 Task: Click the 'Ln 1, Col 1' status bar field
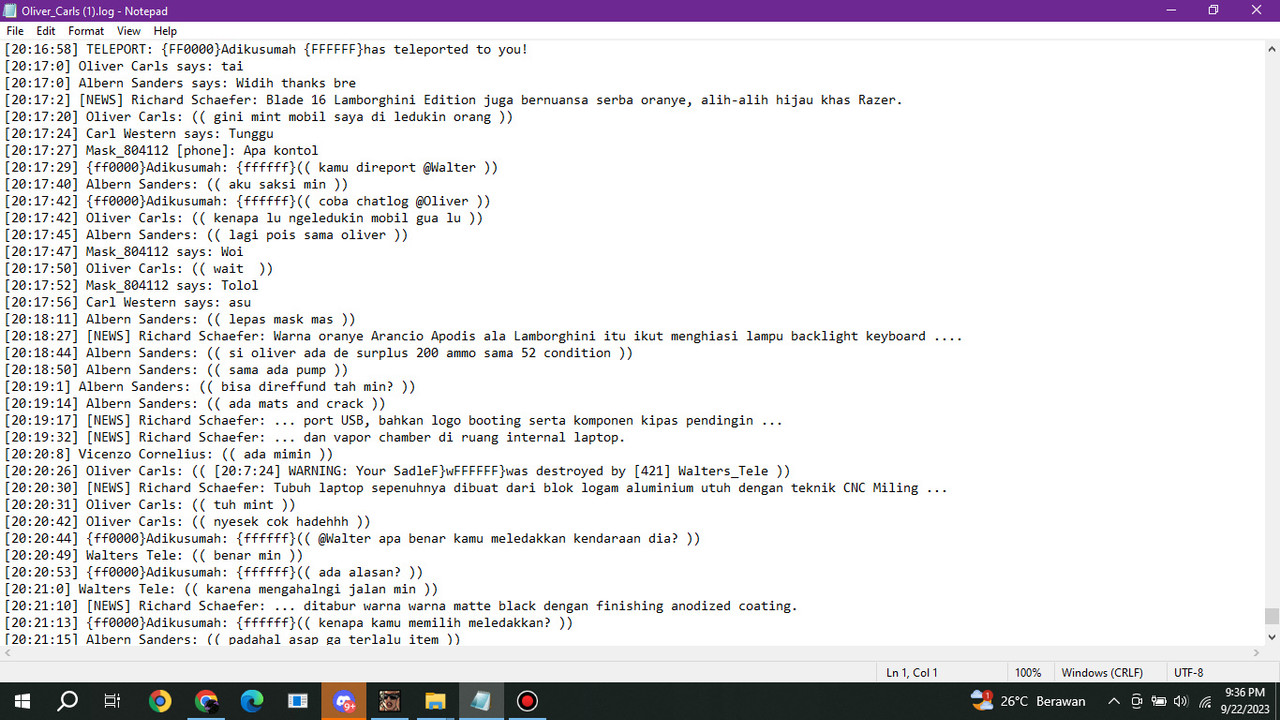(x=912, y=673)
